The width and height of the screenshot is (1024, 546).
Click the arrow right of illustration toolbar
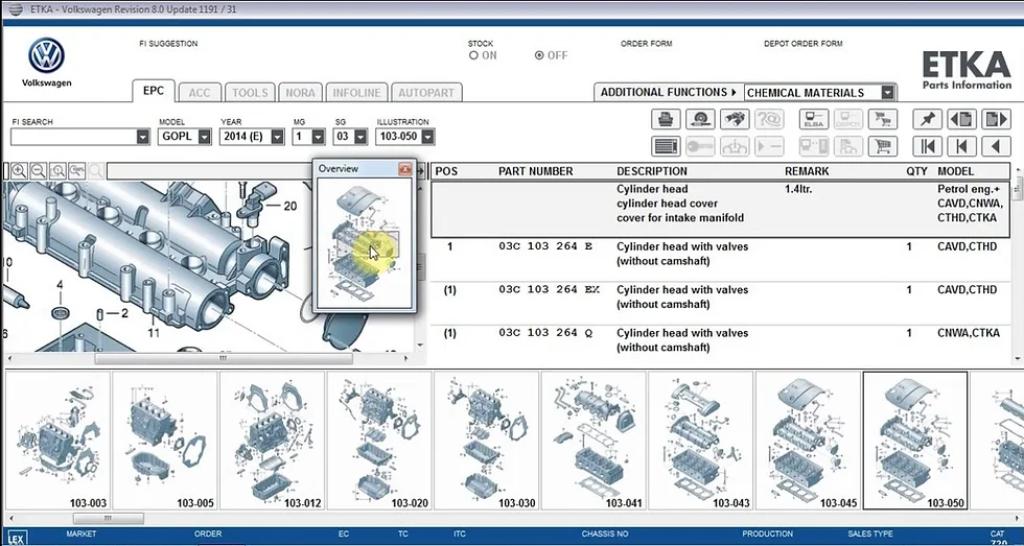coord(421,171)
